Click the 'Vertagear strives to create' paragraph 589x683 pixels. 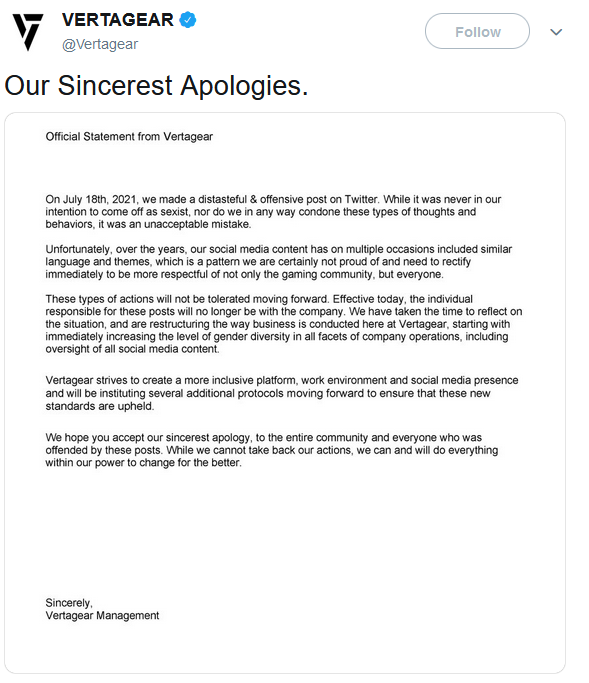point(282,393)
